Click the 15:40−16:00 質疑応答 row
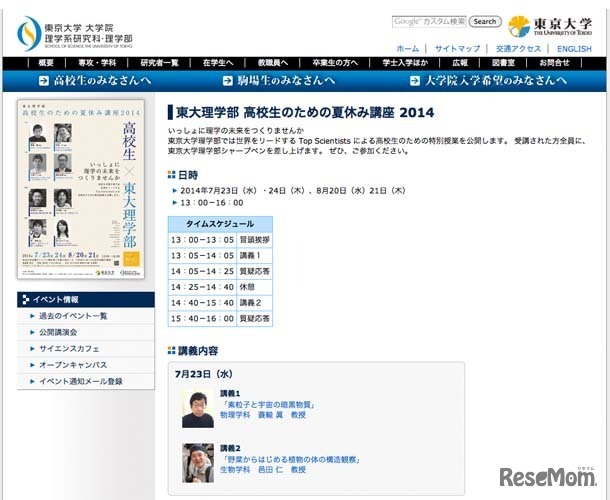Image resolution: width=610 pixels, height=500 pixels. (220, 319)
